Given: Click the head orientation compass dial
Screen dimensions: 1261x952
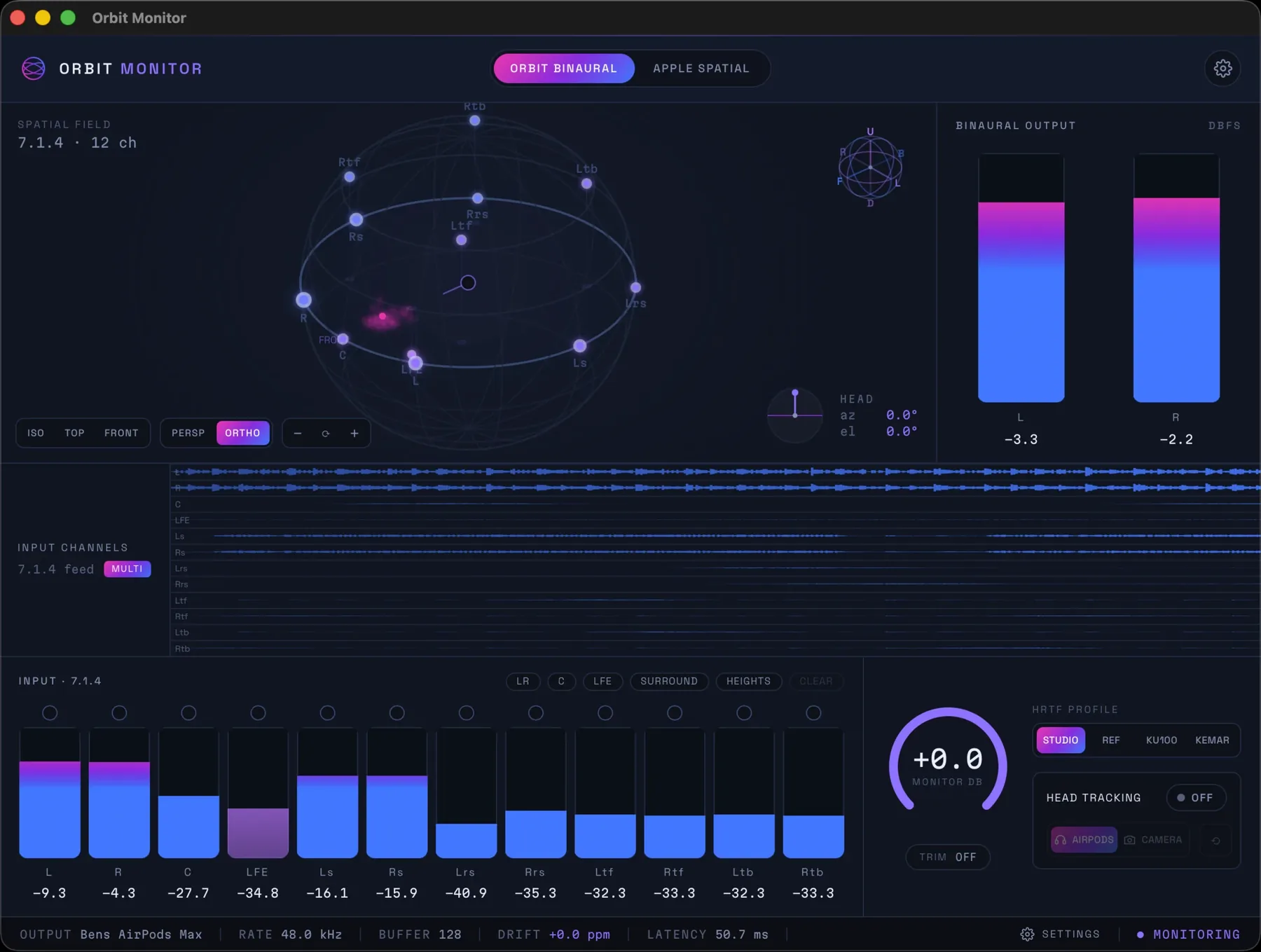Looking at the screenshot, I should pos(795,415).
